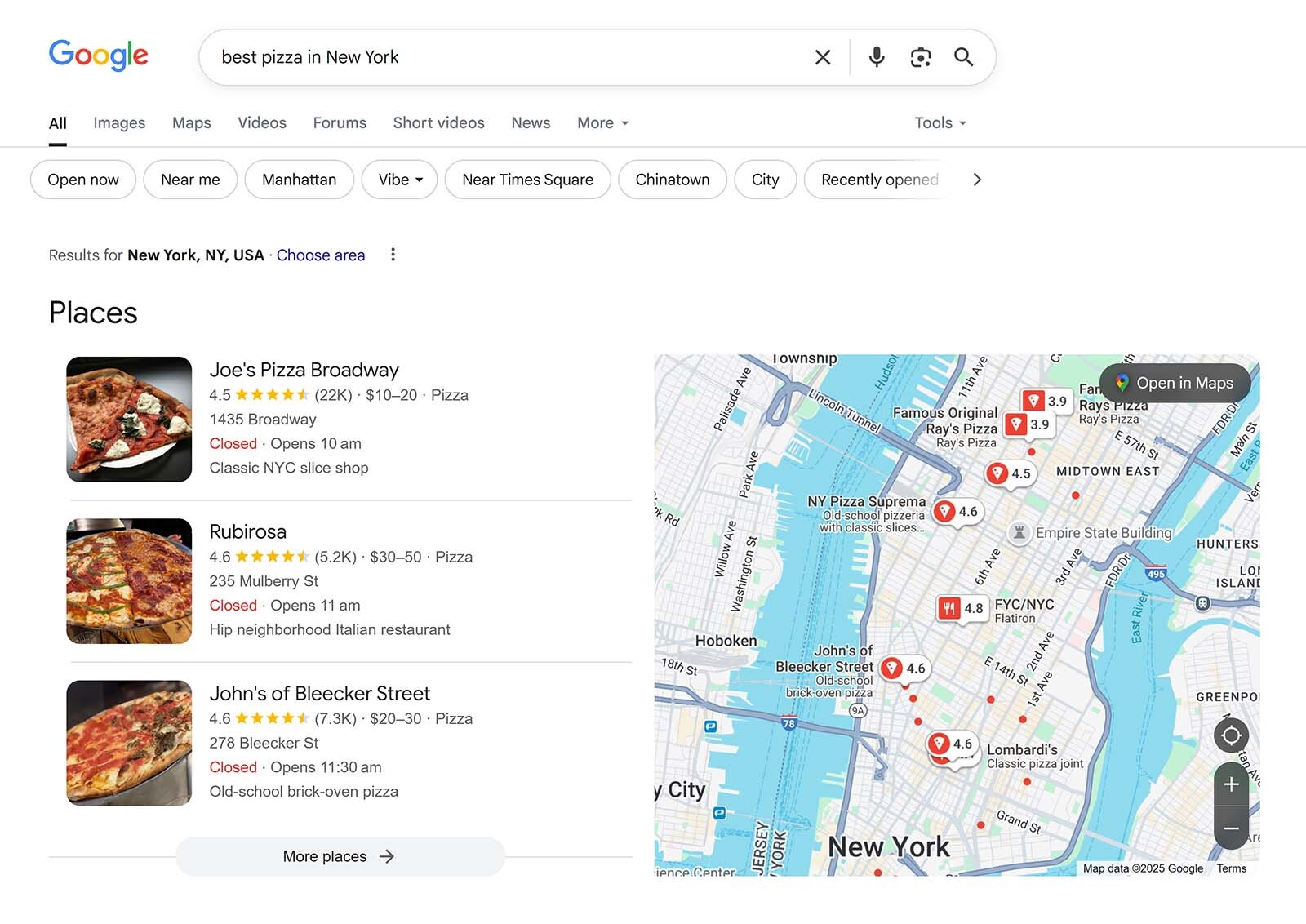Image resolution: width=1306 pixels, height=924 pixels.
Task: Open the Tools dropdown
Action: click(x=939, y=122)
